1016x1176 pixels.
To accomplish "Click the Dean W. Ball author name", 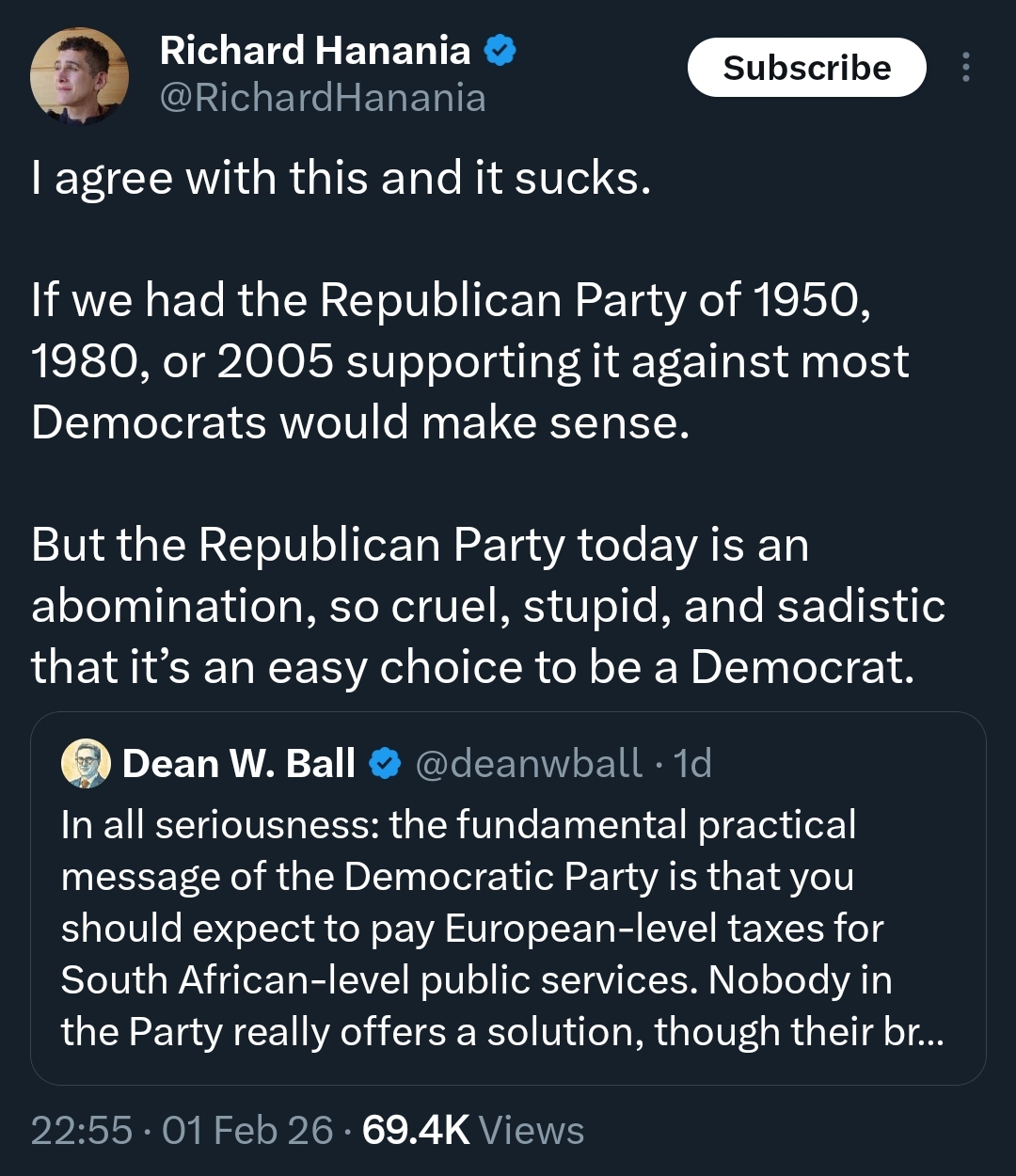I will point(239,764).
